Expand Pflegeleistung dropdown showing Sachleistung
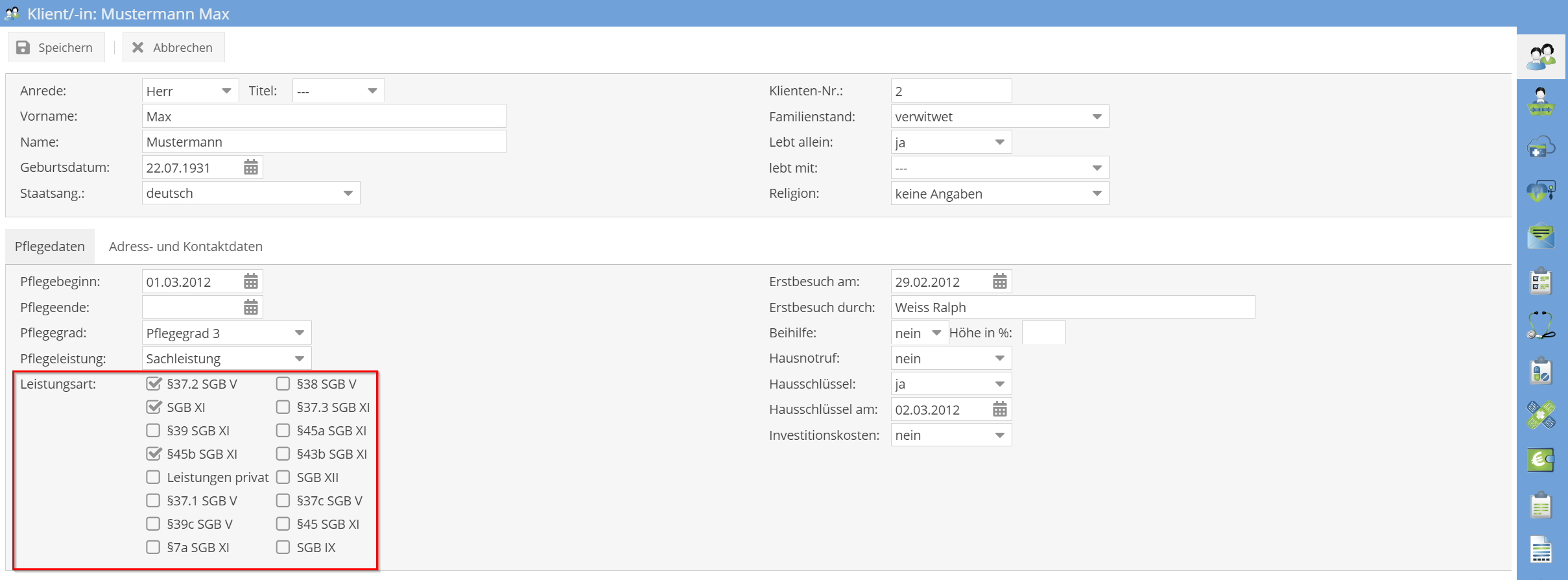 pyautogui.click(x=226, y=359)
